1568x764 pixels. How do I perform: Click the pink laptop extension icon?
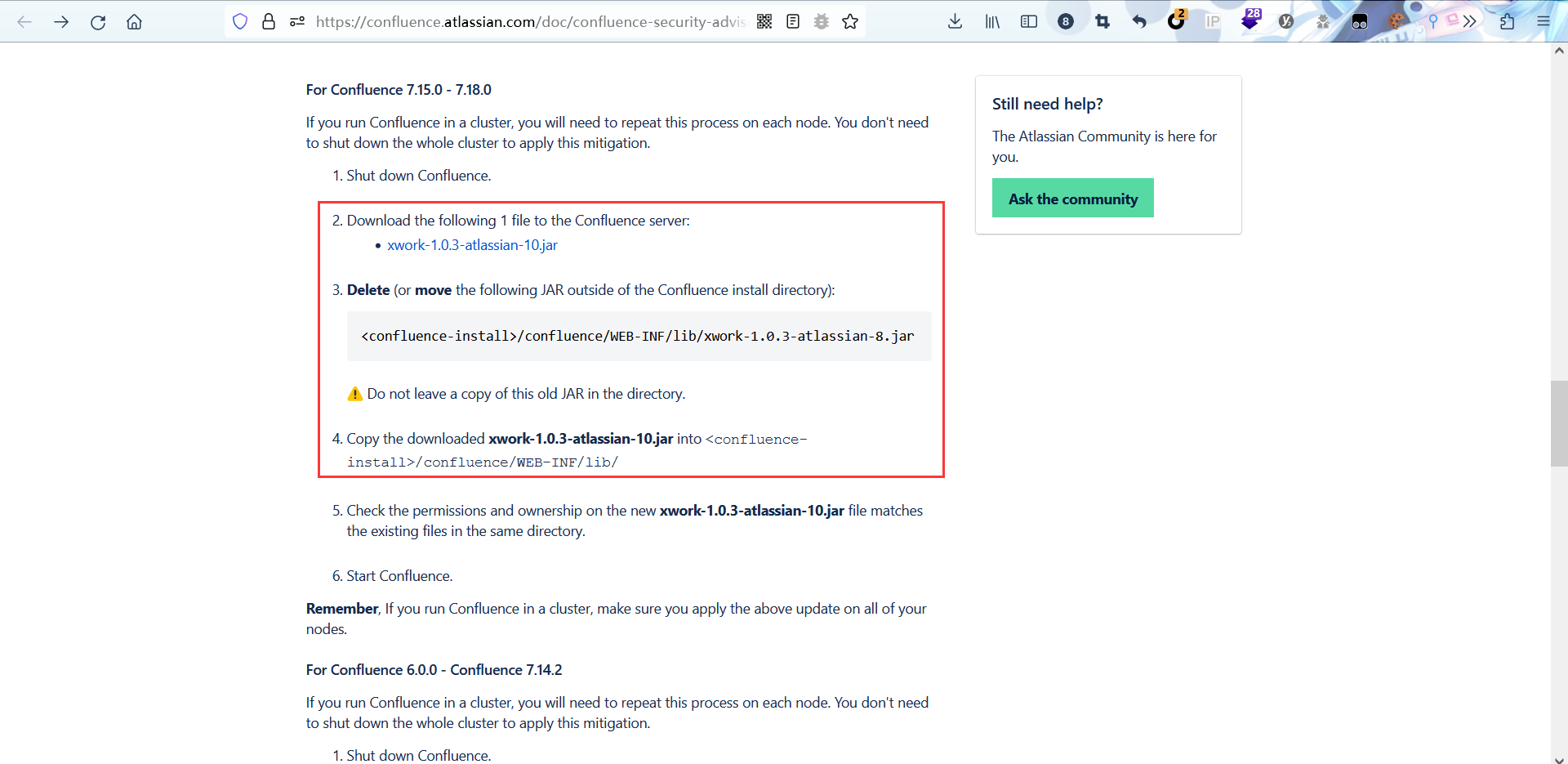tap(1453, 20)
